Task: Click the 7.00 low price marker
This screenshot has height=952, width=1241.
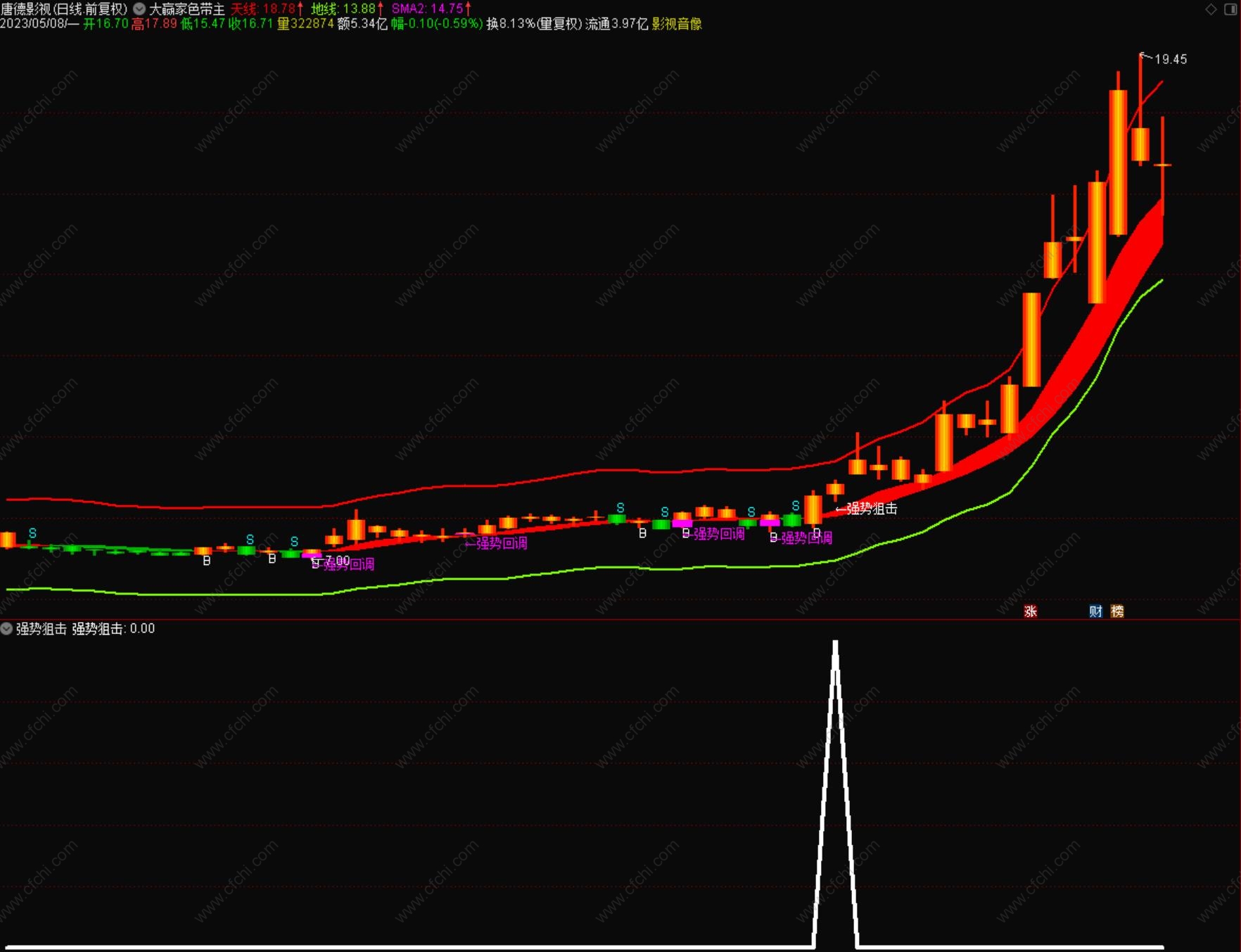Action: click(x=337, y=560)
